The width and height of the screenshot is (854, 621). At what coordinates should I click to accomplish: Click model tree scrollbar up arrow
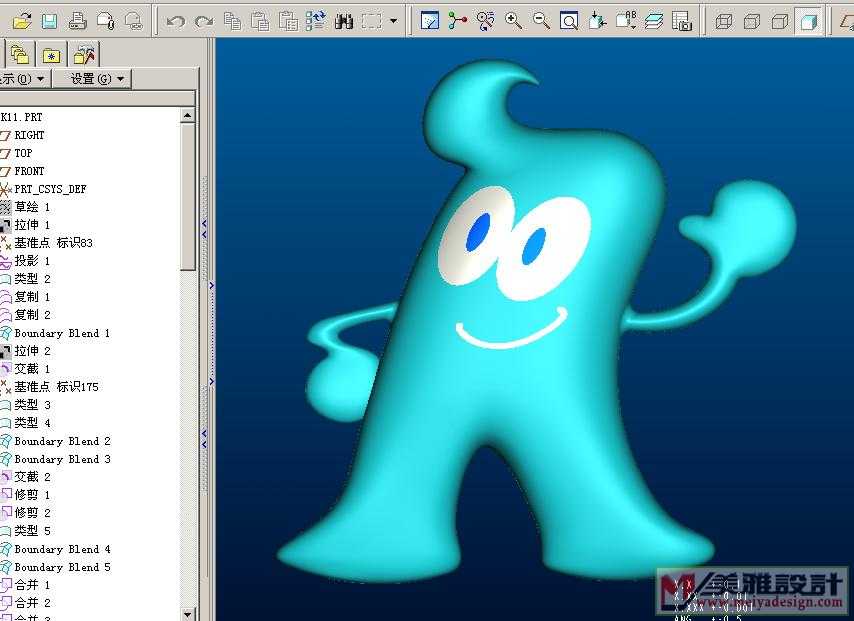coord(187,115)
